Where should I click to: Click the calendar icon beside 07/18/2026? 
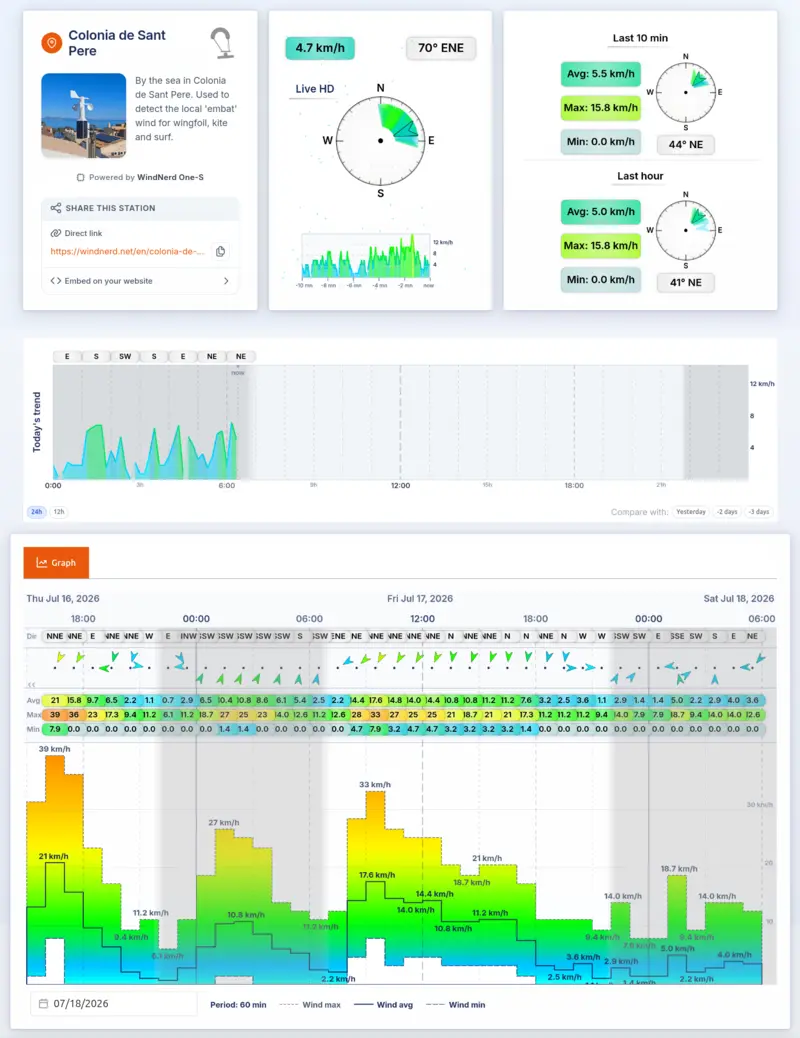43,1004
